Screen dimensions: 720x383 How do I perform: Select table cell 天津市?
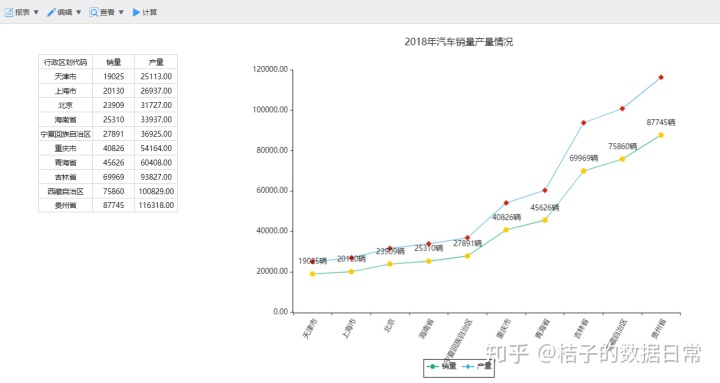tap(65, 76)
